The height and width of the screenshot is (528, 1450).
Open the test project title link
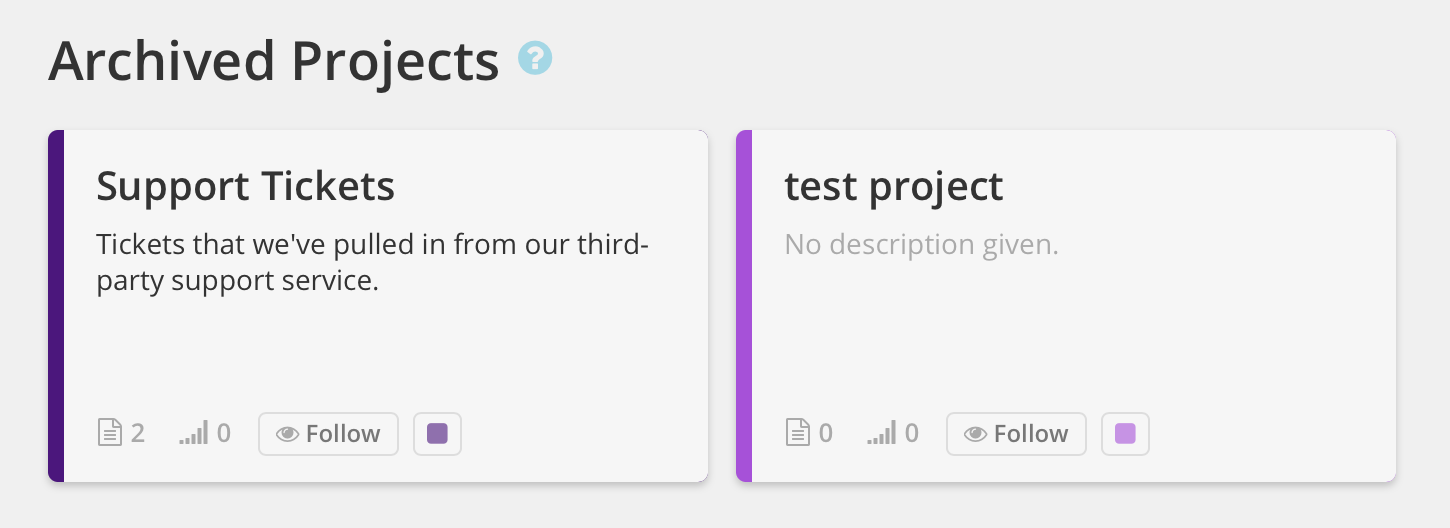[894, 186]
